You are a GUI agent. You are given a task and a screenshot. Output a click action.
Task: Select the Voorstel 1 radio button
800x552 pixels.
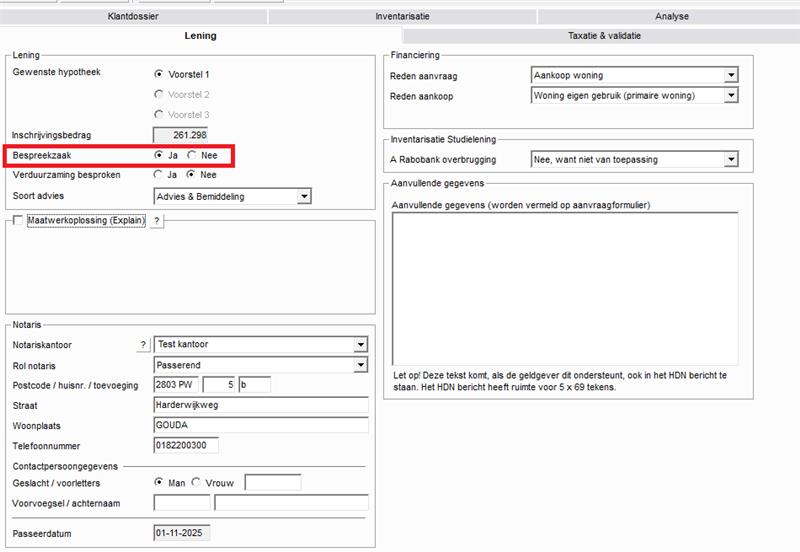pos(158,74)
